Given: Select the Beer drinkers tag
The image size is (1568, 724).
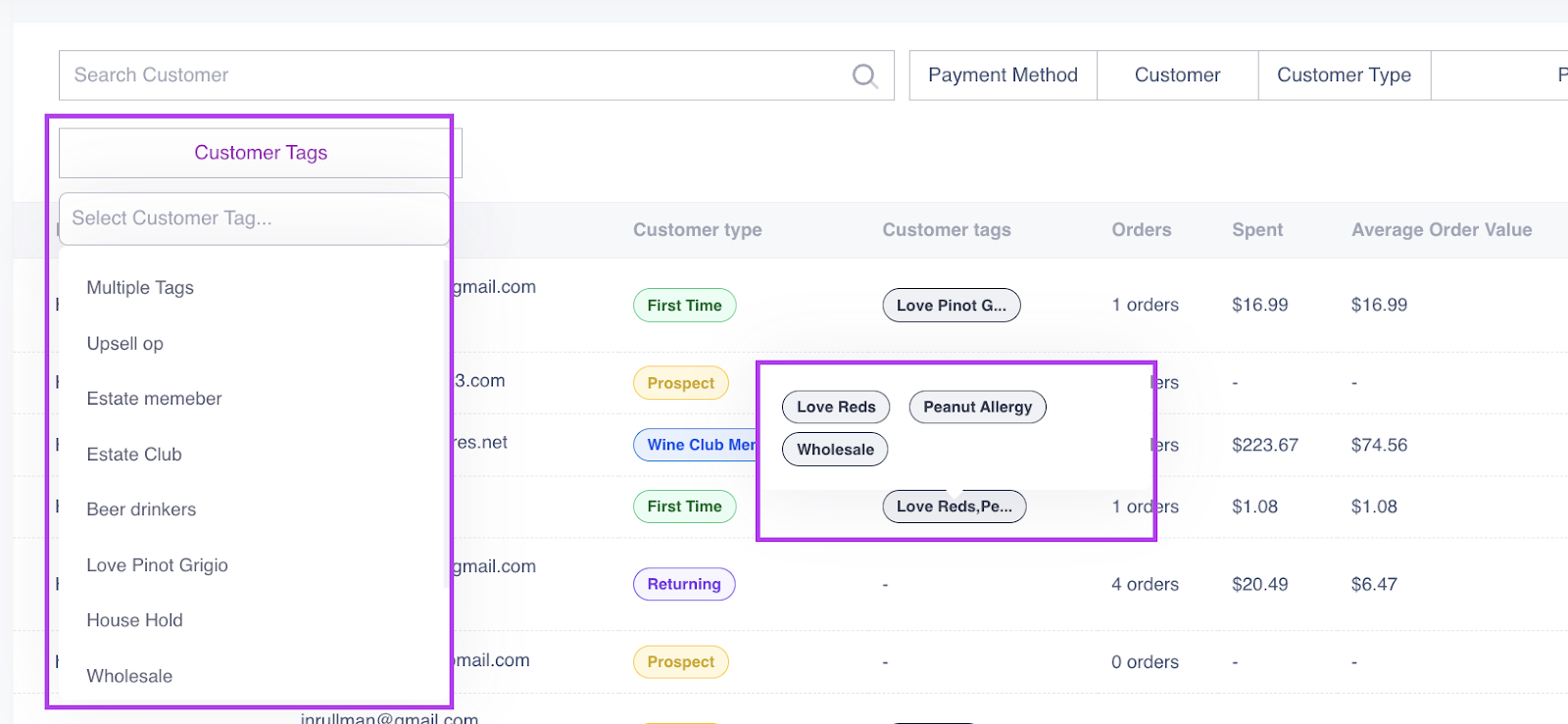Looking at the screenshot, I should [141, 509].
